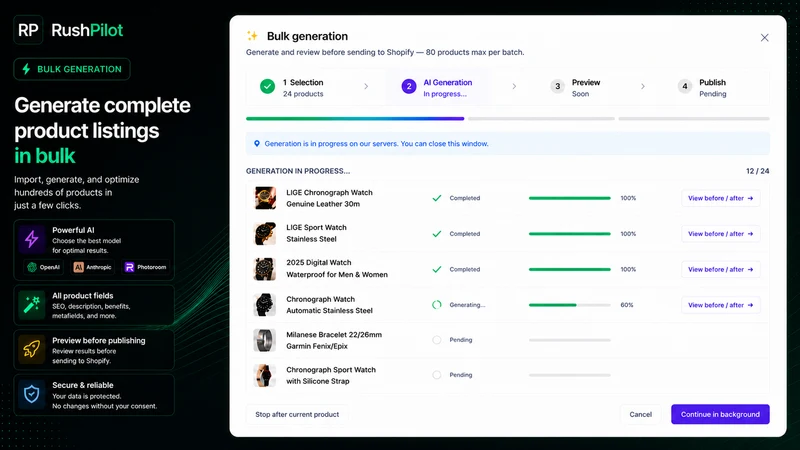View before / after for Chronograph Watch Automatic
The width and height of the screenshot is (800, 450).
tap(720, 305)
